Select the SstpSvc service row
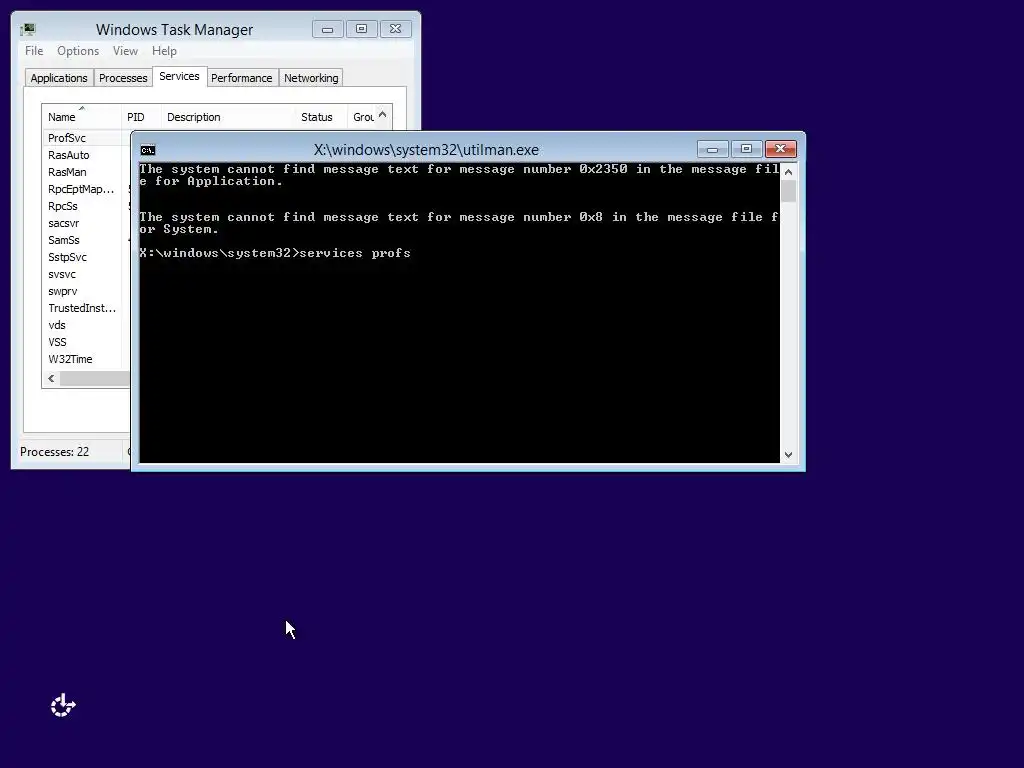The width and height of the screenshot is (1024, 768). click(x=86, y=257)
